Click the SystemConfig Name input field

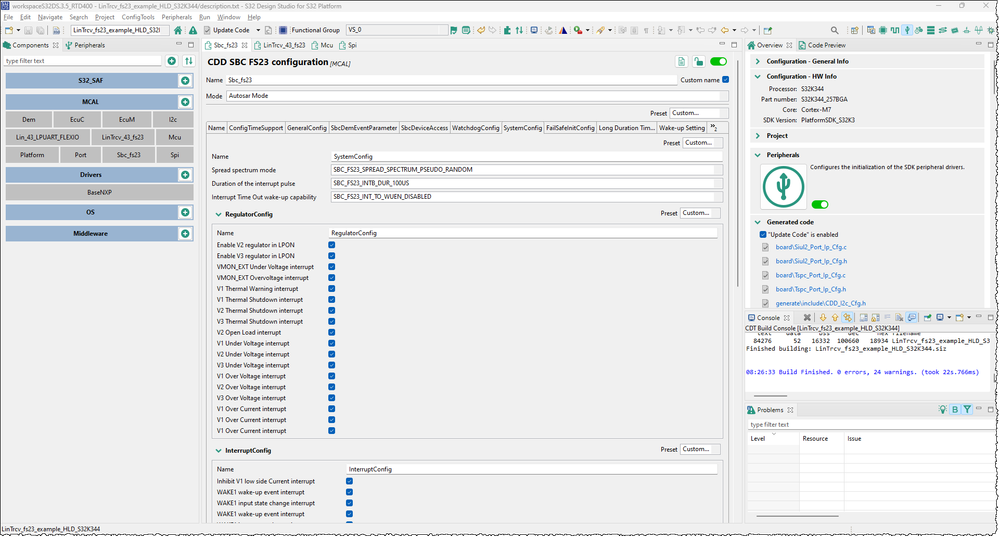[x=527, y=156]
